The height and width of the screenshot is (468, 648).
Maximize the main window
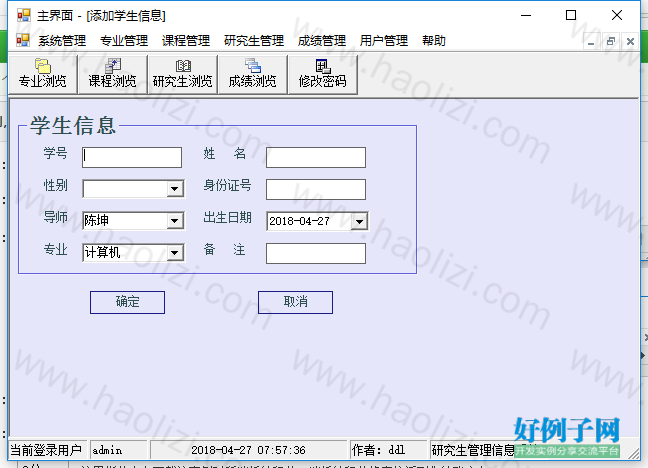coord(571,15)
